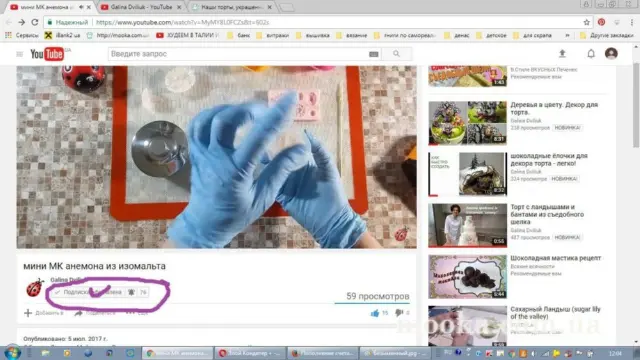This screenshot has width=640, height=360.
Task: Click the page vertical scrollbar thumb
Action: [x=636, y=105]
